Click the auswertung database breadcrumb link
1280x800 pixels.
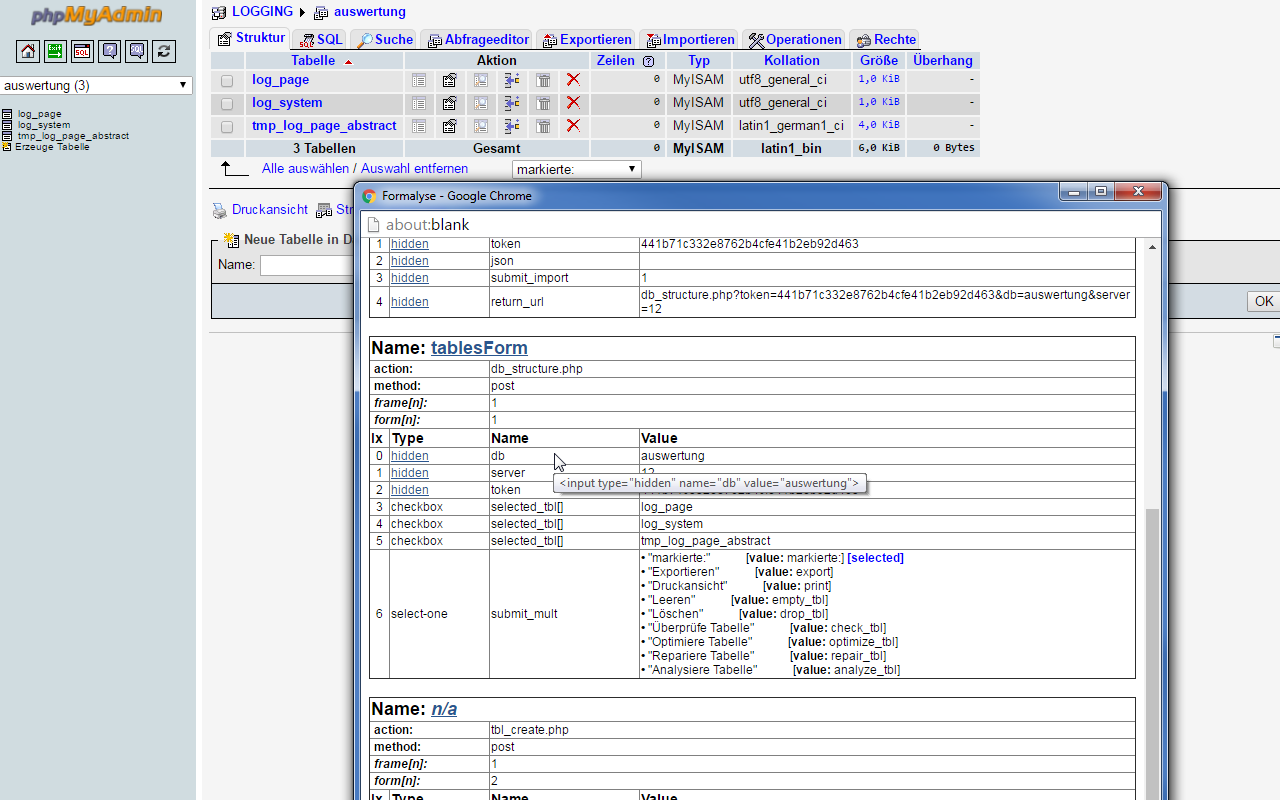point(369,12)
